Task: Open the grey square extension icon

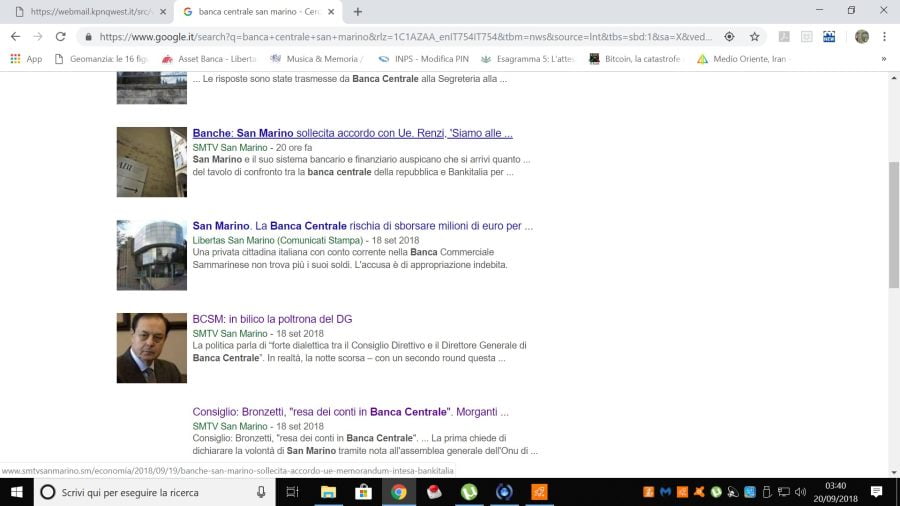Action: tap(806, 37)
